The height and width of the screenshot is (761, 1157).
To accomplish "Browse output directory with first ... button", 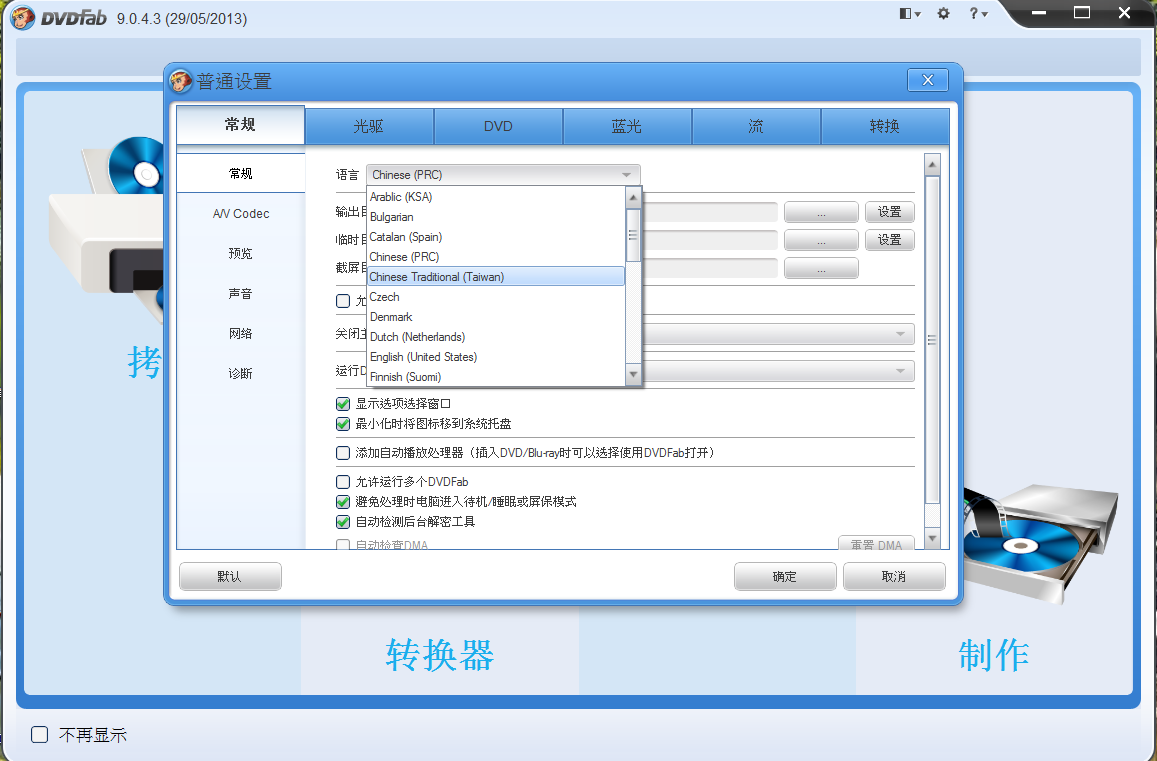I will (x=821, y=212).
